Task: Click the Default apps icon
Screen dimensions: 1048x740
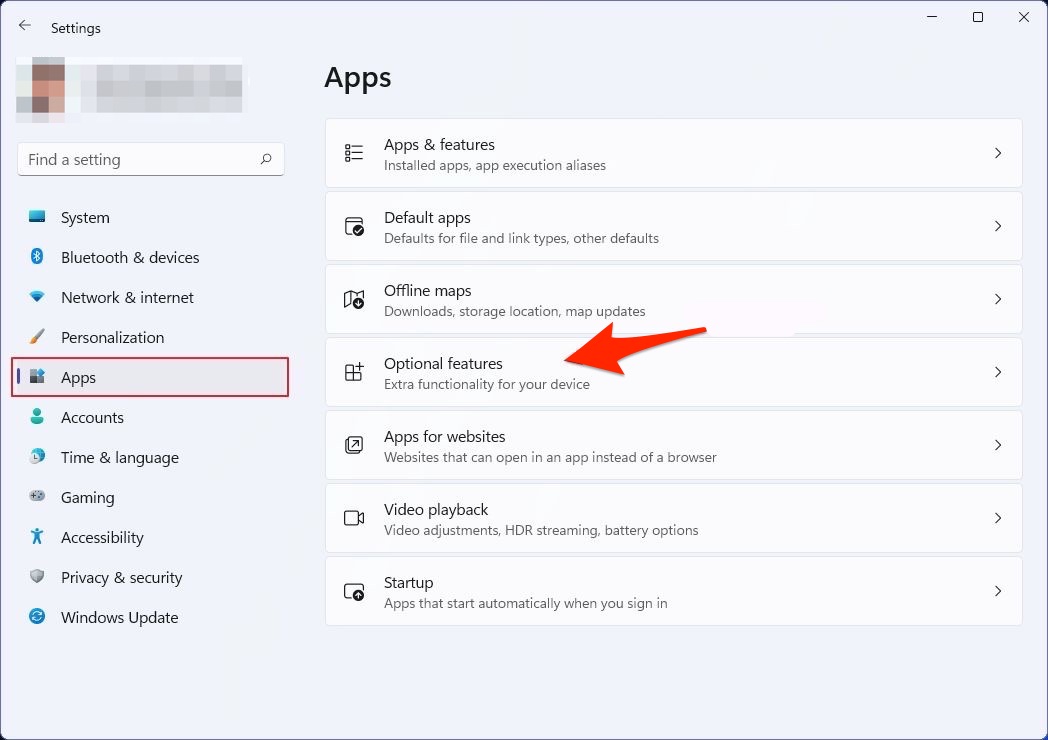Action: pos(354,226)
